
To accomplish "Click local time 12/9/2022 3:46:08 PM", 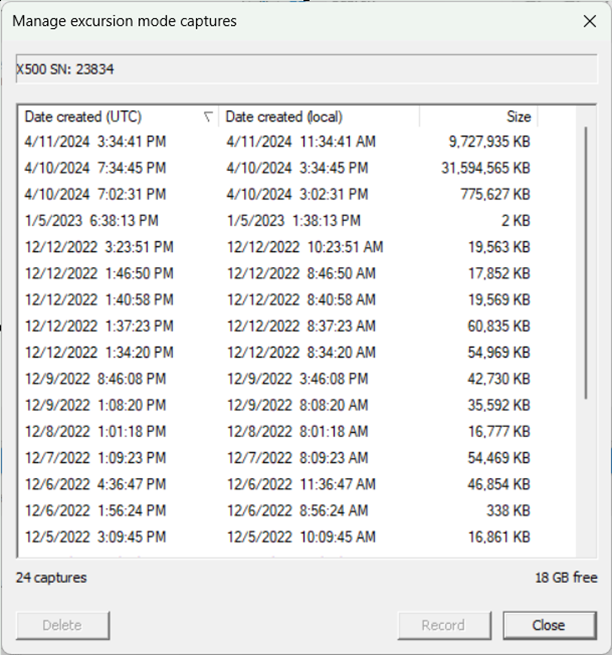I will 297,379.
